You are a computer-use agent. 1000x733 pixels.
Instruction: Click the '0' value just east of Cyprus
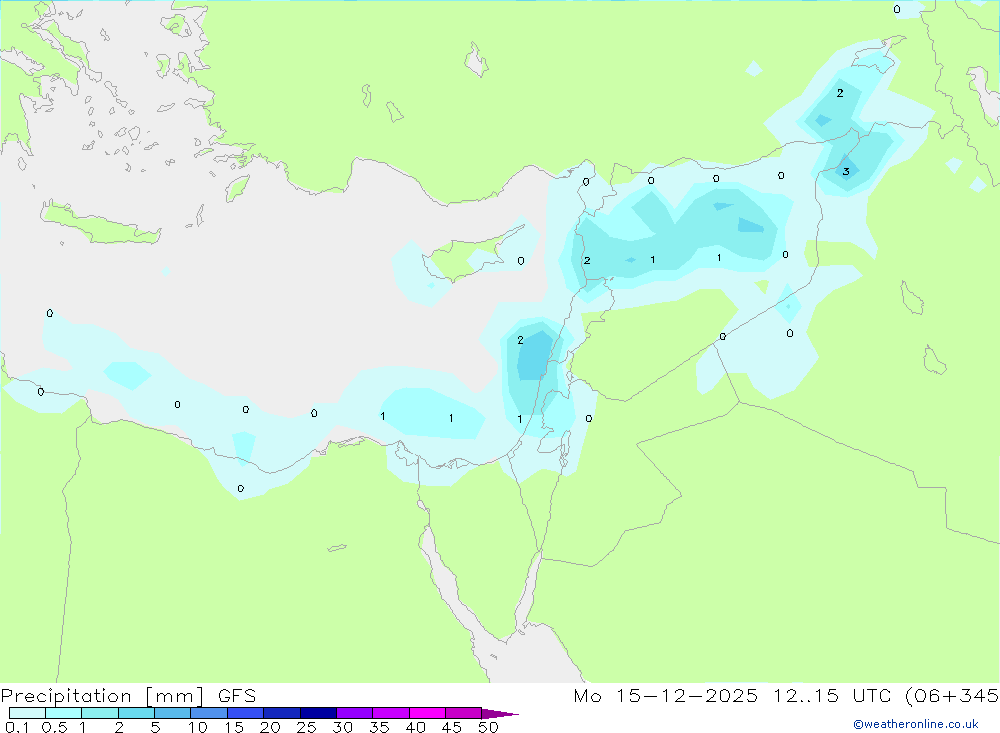521,261
